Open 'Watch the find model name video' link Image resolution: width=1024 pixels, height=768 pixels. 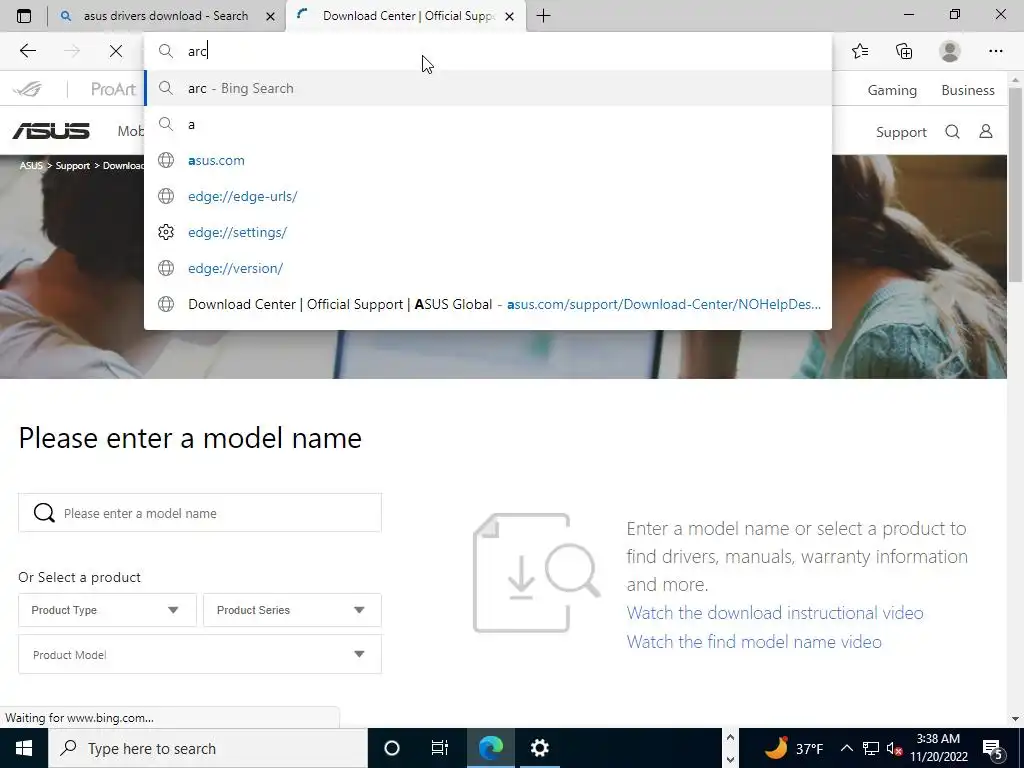pos(754,641)
